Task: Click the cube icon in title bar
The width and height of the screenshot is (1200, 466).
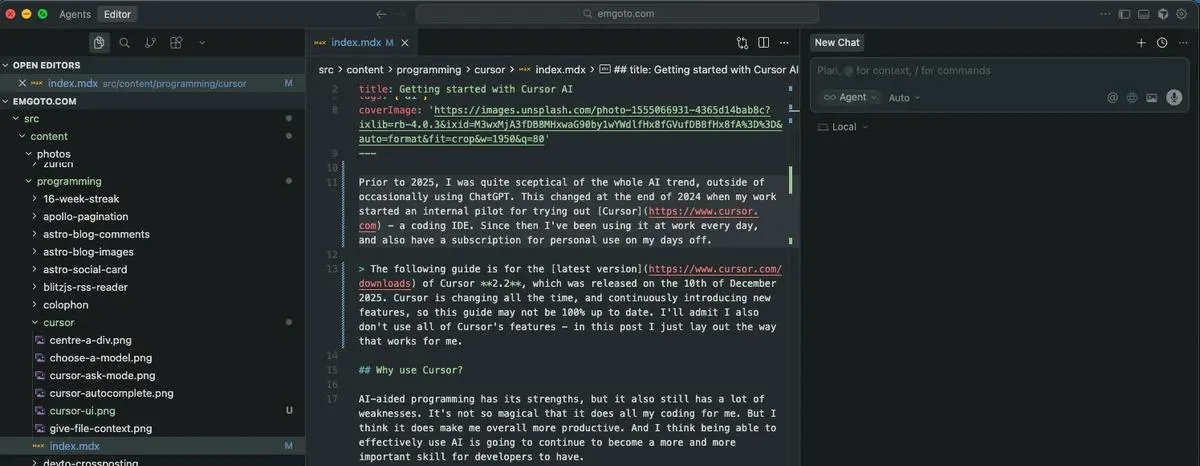Action: click(x=1163, y=14)
